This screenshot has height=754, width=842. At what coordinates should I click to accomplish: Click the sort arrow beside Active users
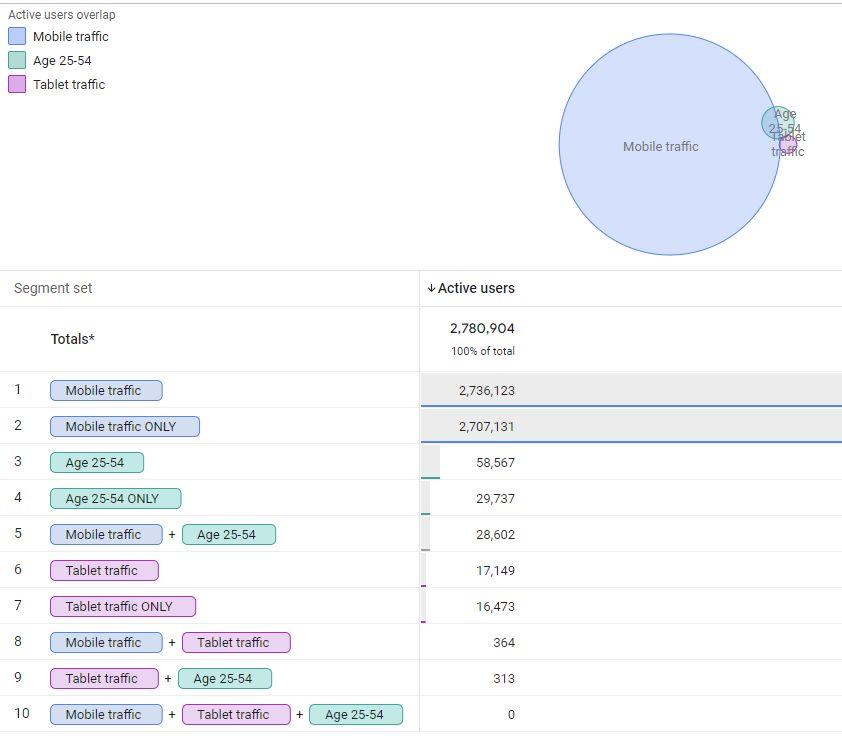click(431, 288)
